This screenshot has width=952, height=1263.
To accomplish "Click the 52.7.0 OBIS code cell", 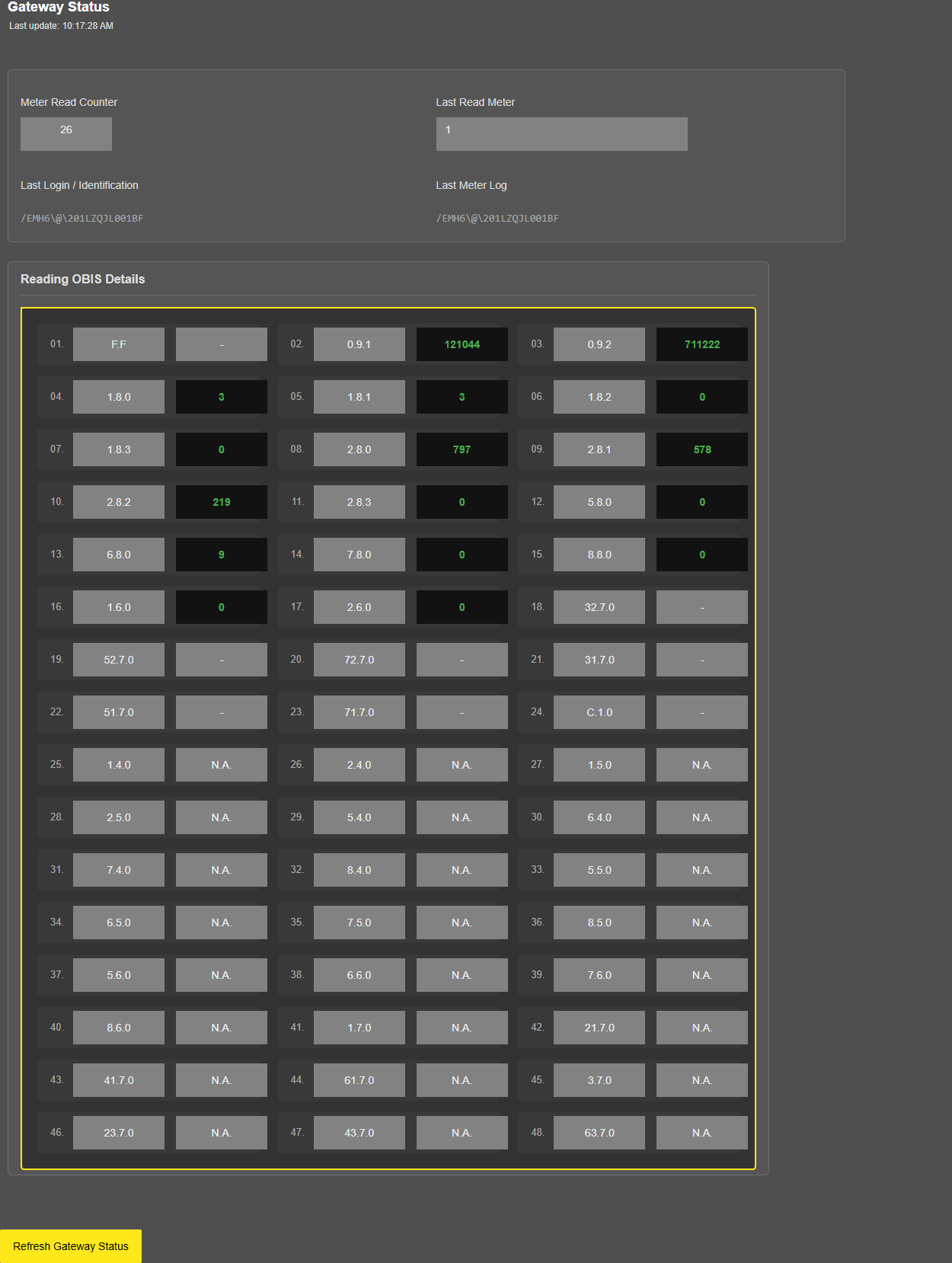I will [x=119, y=660].
